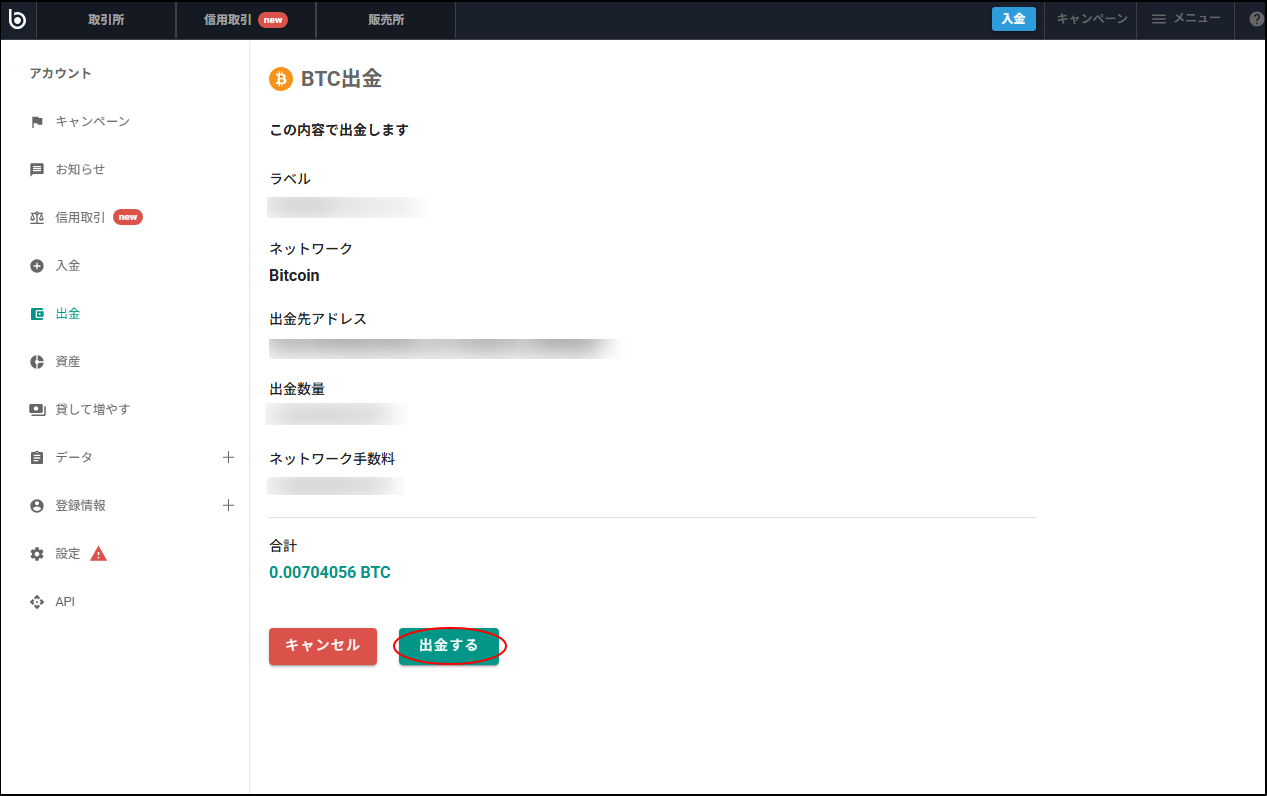Open 入金 using the plus-circle icon
This screenshot has height=796, width=1267.
37,265
